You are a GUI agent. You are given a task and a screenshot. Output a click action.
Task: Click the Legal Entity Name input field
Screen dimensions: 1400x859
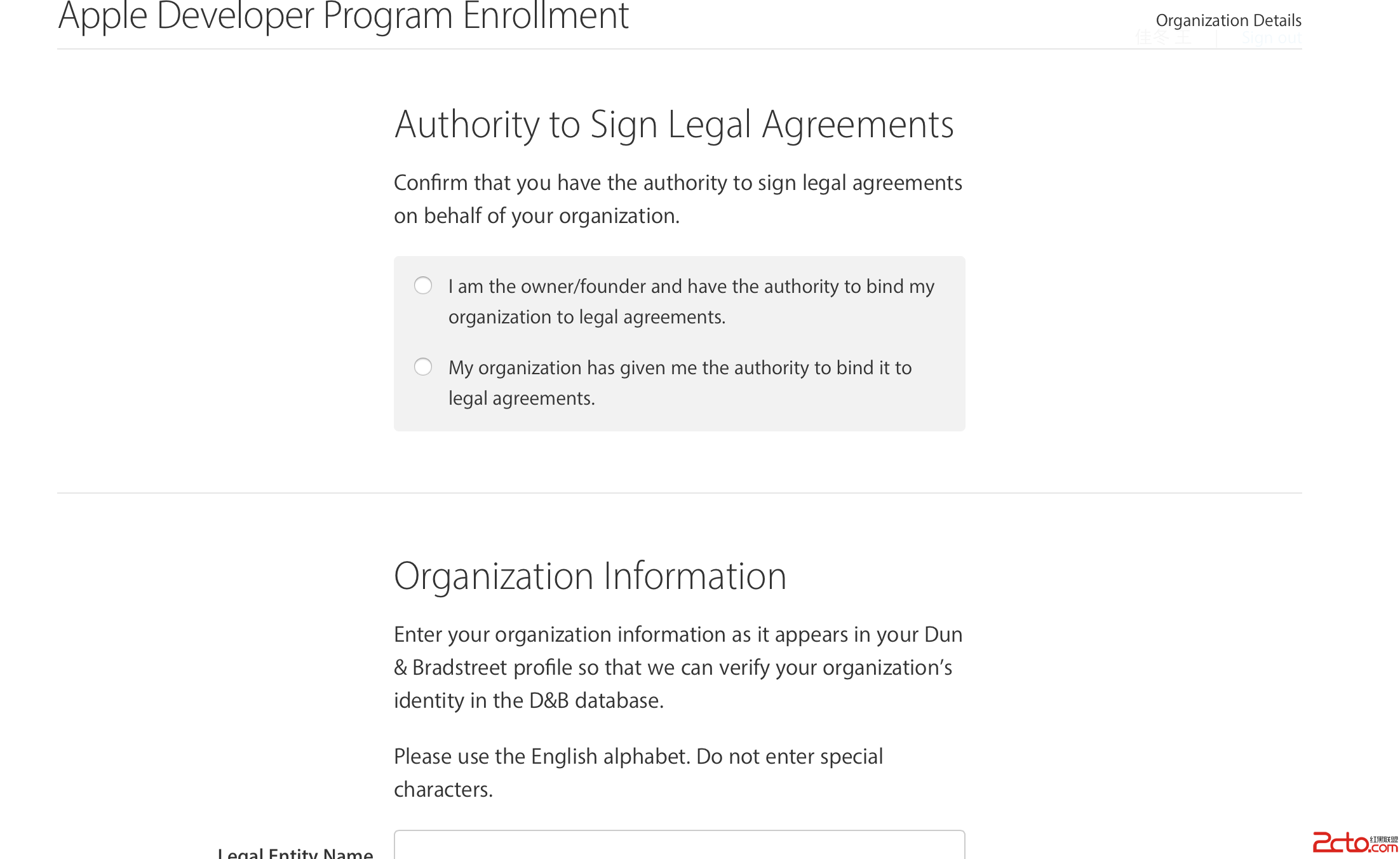tap(679, 846)
